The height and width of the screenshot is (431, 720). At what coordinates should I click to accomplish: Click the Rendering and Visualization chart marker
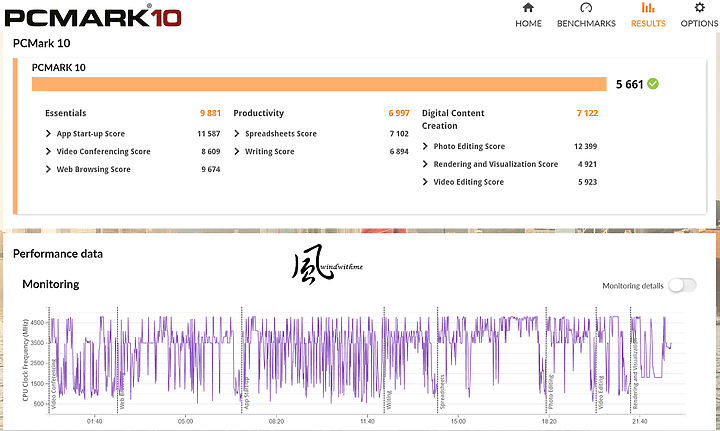pyautogui.click(x=636, y=373)
